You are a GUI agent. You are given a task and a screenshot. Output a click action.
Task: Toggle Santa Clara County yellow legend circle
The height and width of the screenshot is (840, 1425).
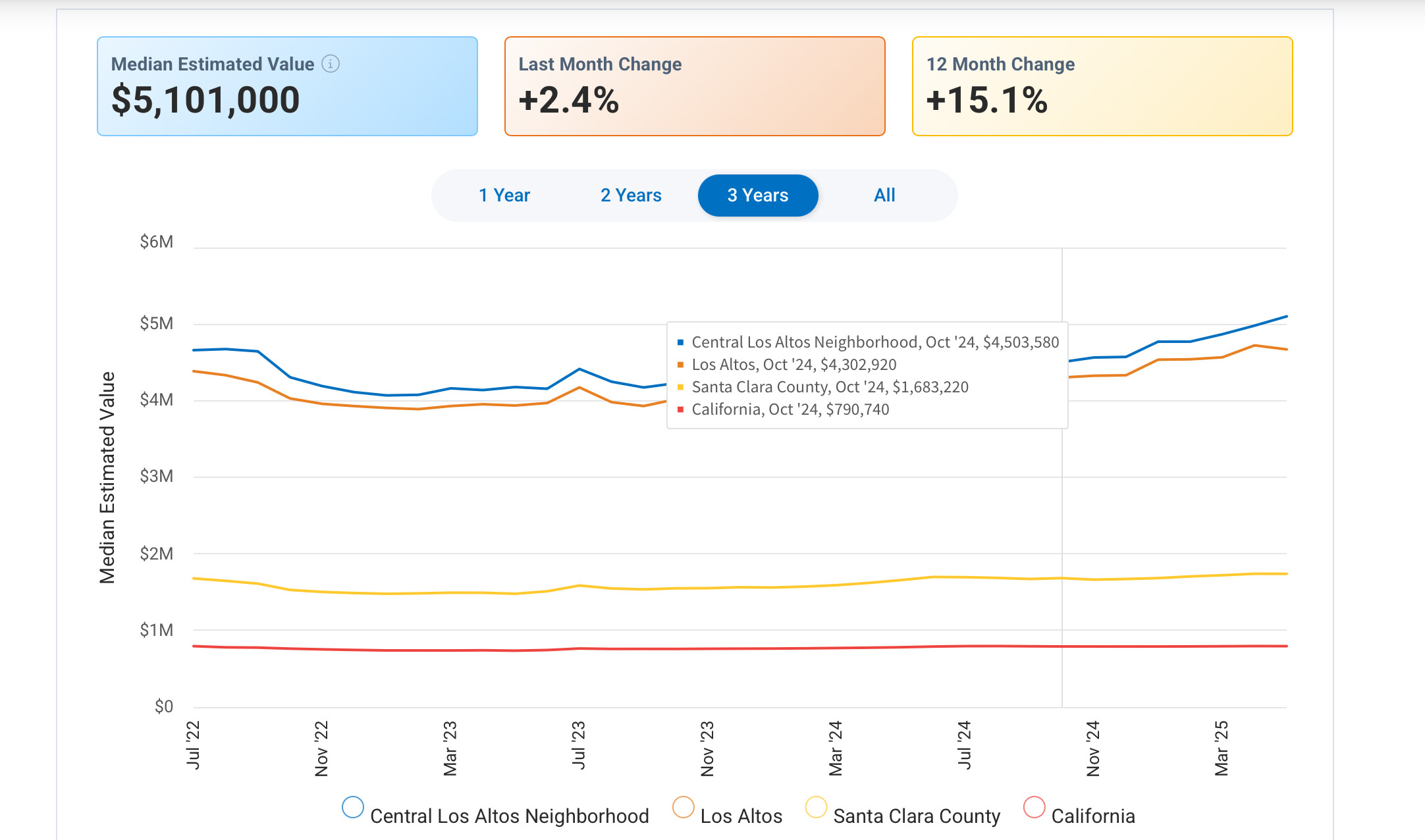coord(816,808)
